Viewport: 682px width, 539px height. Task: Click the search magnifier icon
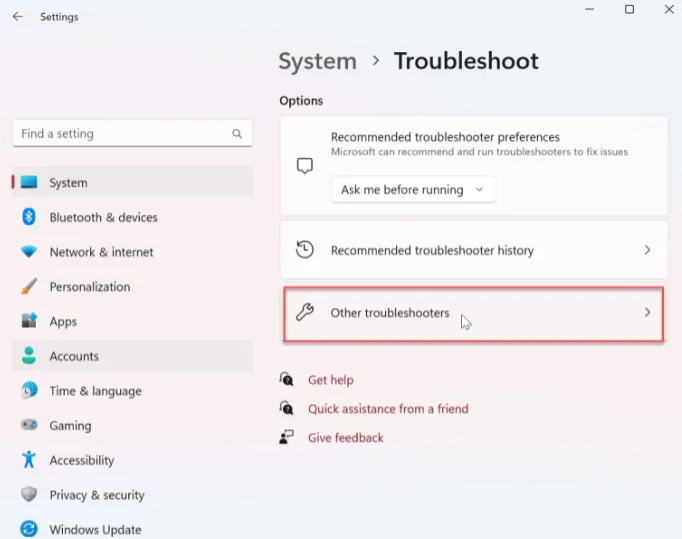pyautogui.click(x=237, y=134)
